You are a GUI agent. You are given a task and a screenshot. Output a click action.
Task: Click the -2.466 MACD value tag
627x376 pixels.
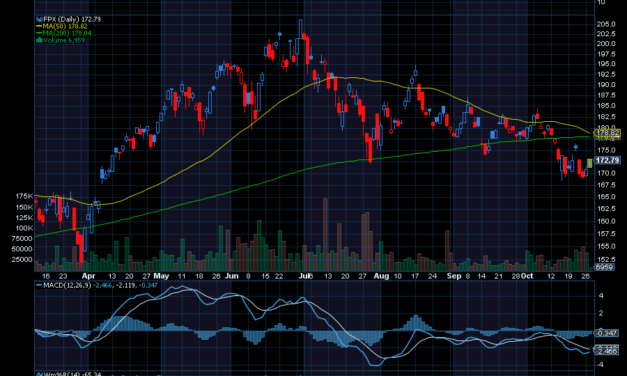coord(607,351)
